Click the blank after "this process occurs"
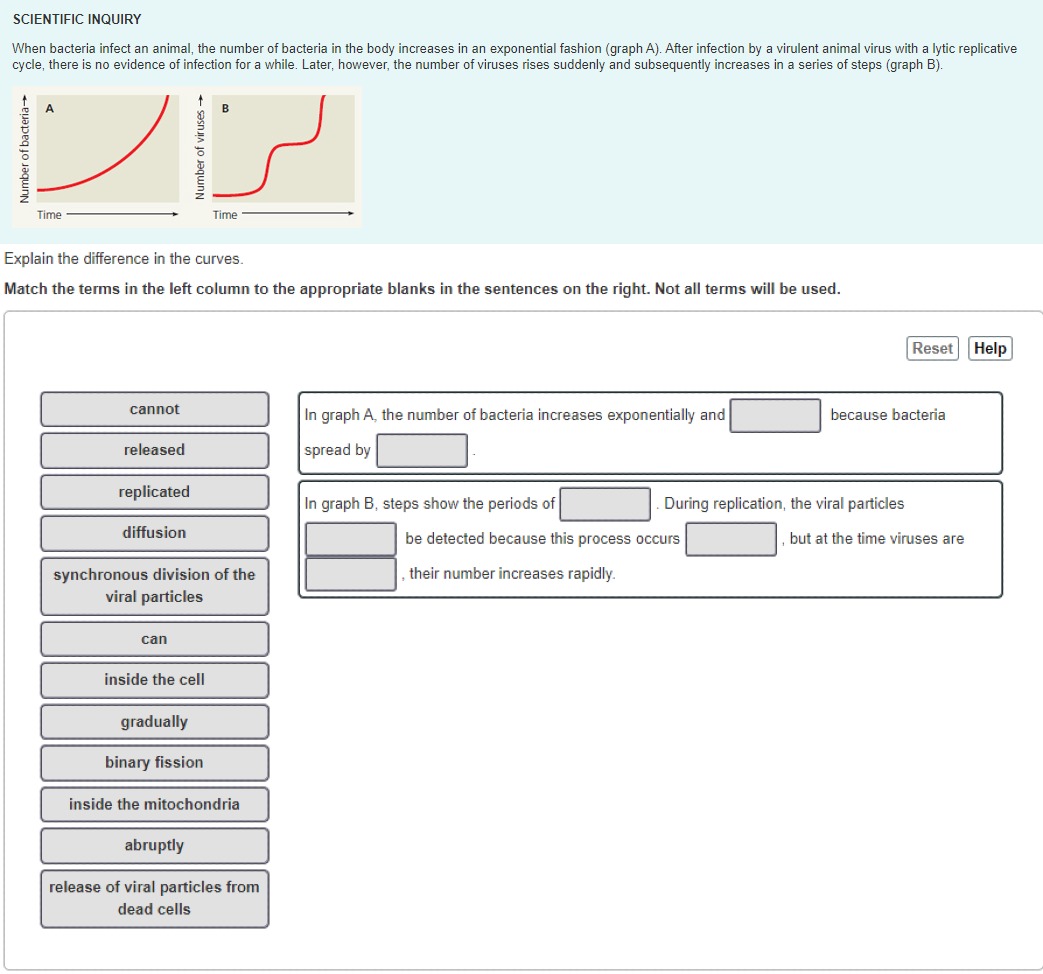This screenshot has height=974, width=1043. (x=731, y=539)
